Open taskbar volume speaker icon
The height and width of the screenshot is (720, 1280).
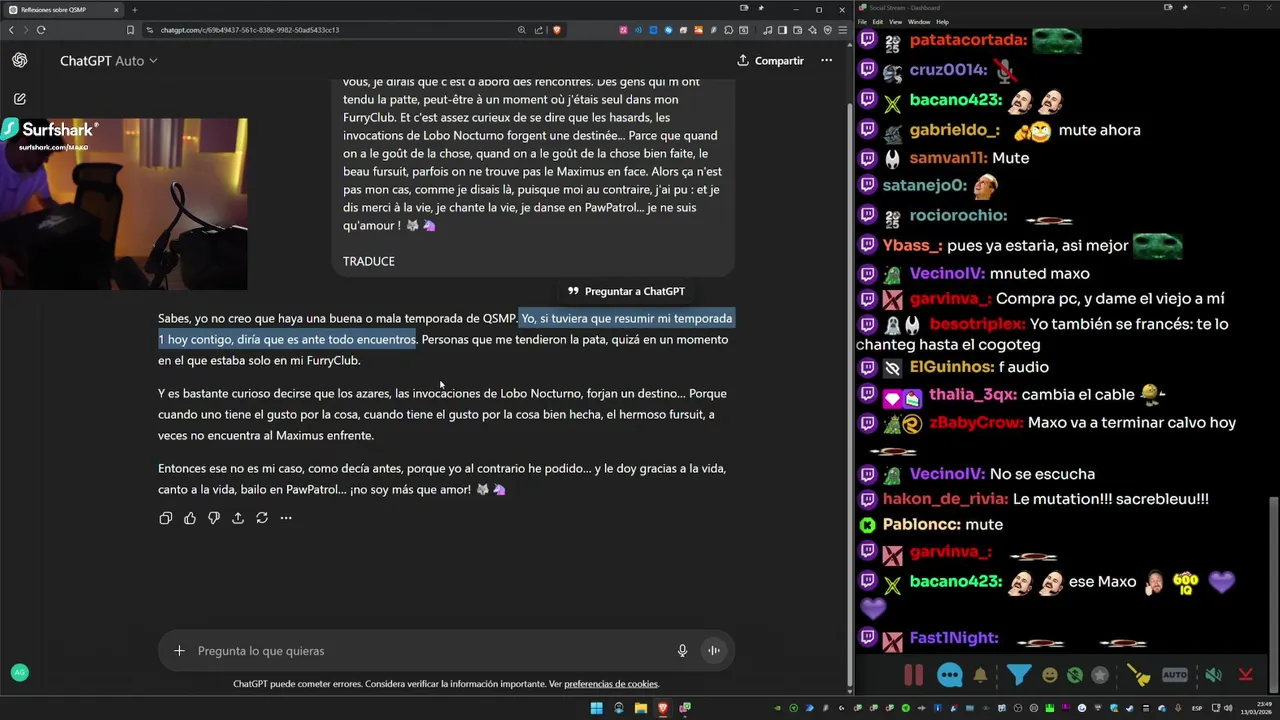(x=1229, y=708)
